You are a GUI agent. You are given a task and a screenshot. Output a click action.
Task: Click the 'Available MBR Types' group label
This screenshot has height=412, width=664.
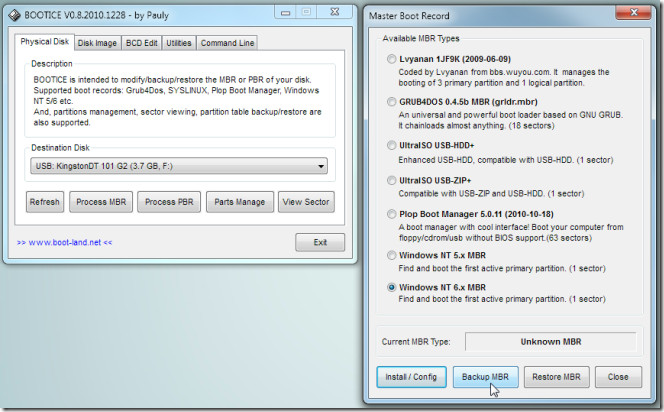(421, 39)
